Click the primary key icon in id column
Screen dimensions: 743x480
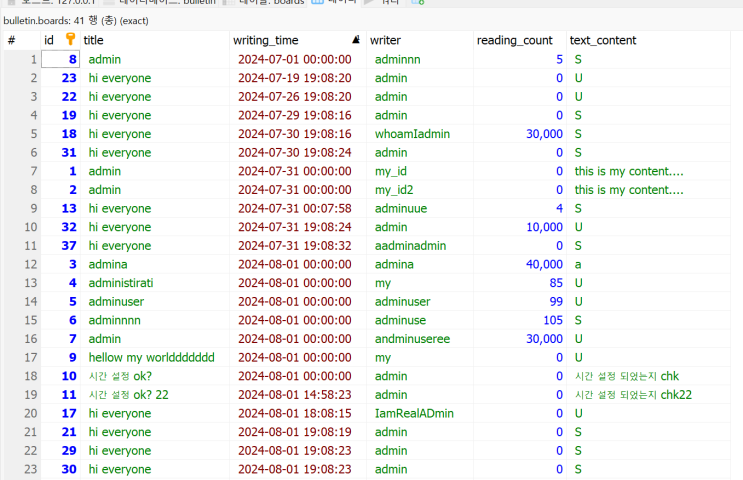[70, 39]
